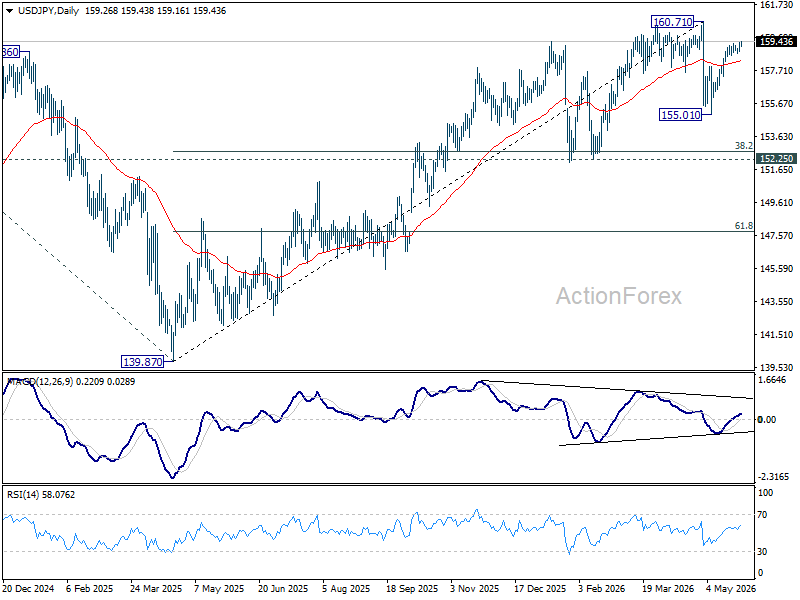
Task: Select the 152.250 horizontal level tag
Action: tap(776, 159)
